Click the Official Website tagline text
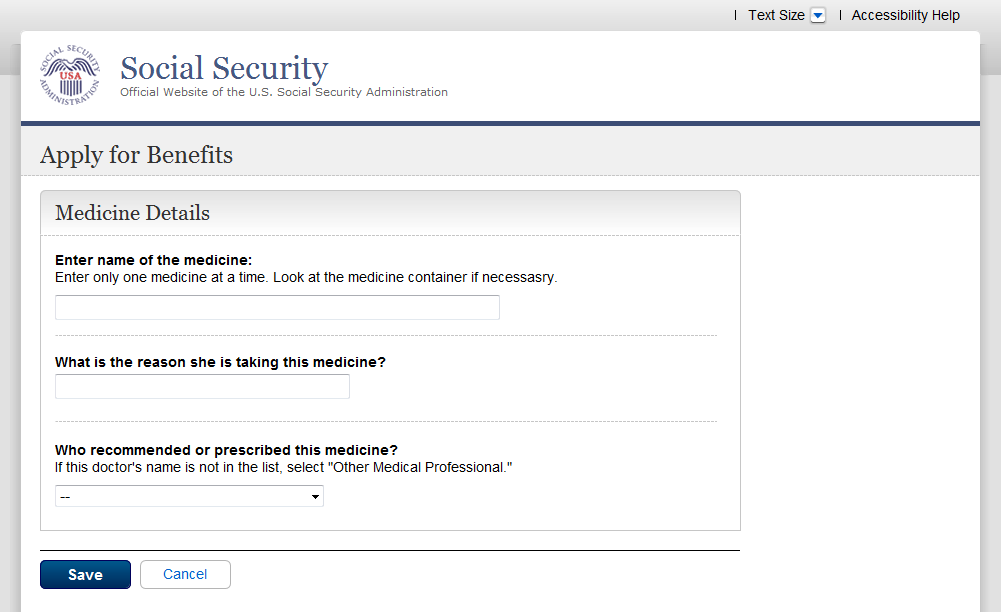 coord(284,92)
